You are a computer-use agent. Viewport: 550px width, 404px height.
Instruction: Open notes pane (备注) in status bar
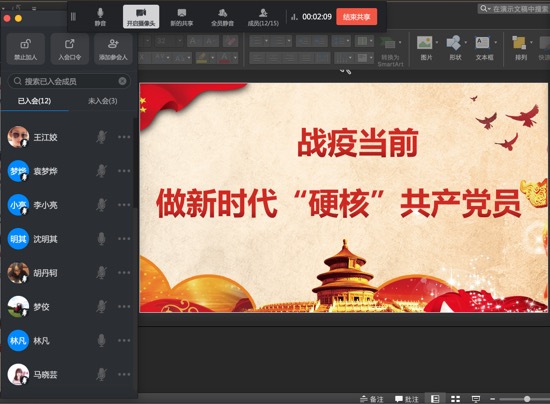point(372,399)
